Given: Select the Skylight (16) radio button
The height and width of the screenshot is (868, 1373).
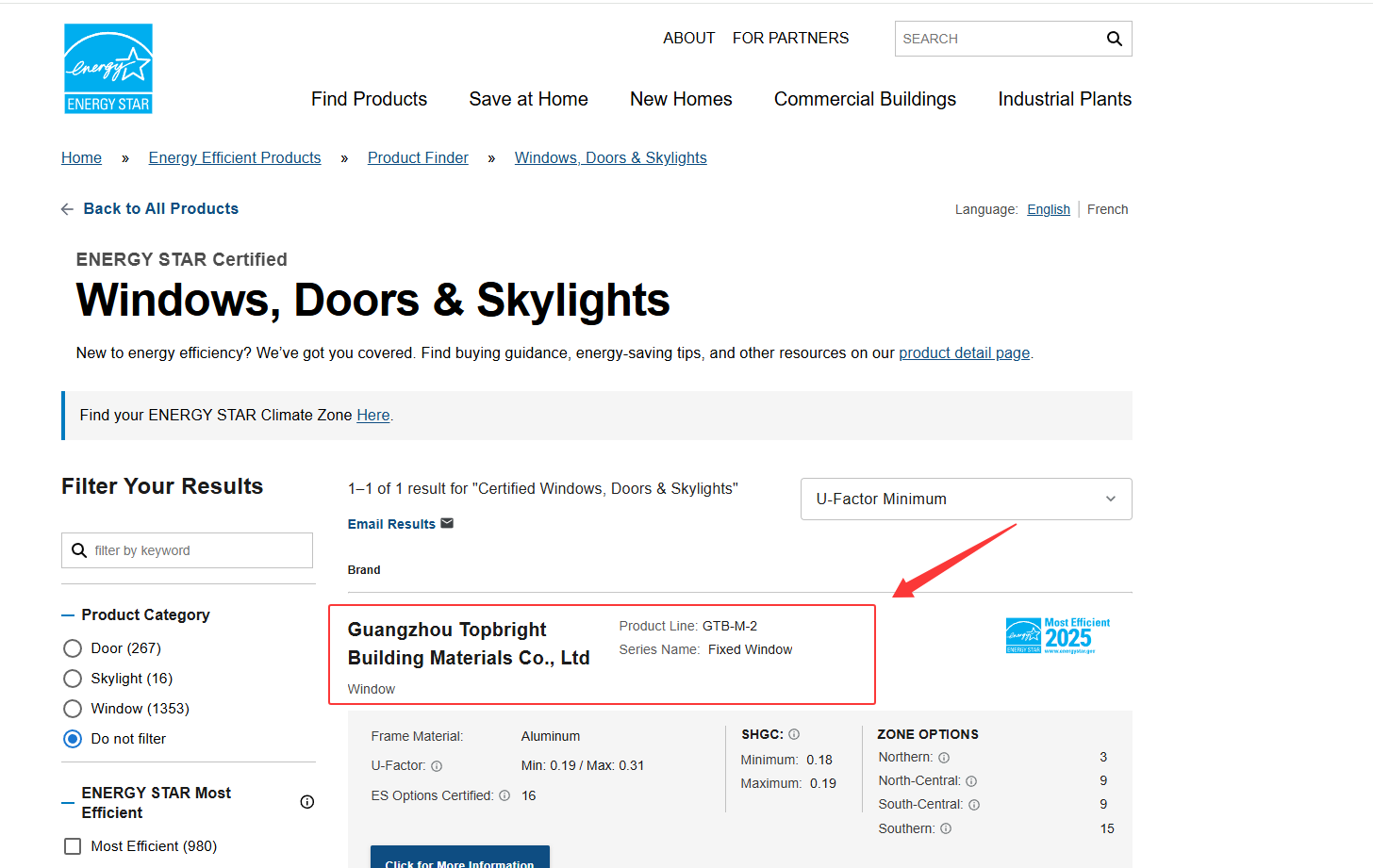Looking at the screenshot, I should pyautogui.click(x=73, y=679).
